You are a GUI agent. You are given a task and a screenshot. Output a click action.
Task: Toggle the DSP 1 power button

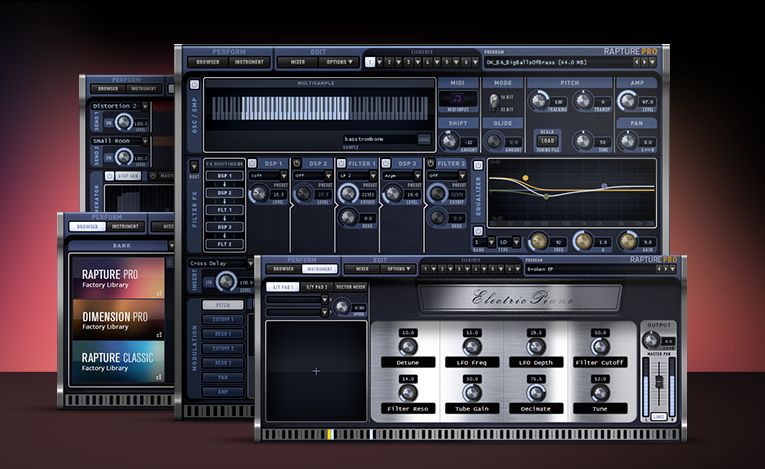click(x=252, y=163)
